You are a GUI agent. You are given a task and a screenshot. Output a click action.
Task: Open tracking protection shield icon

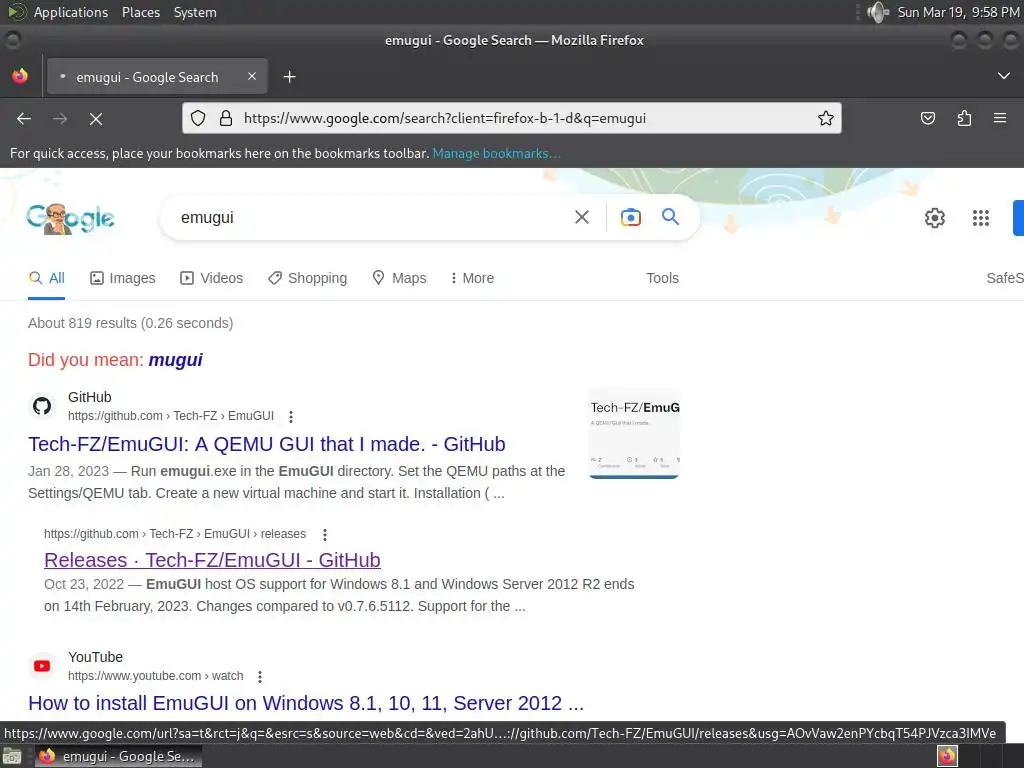point(198,118)
